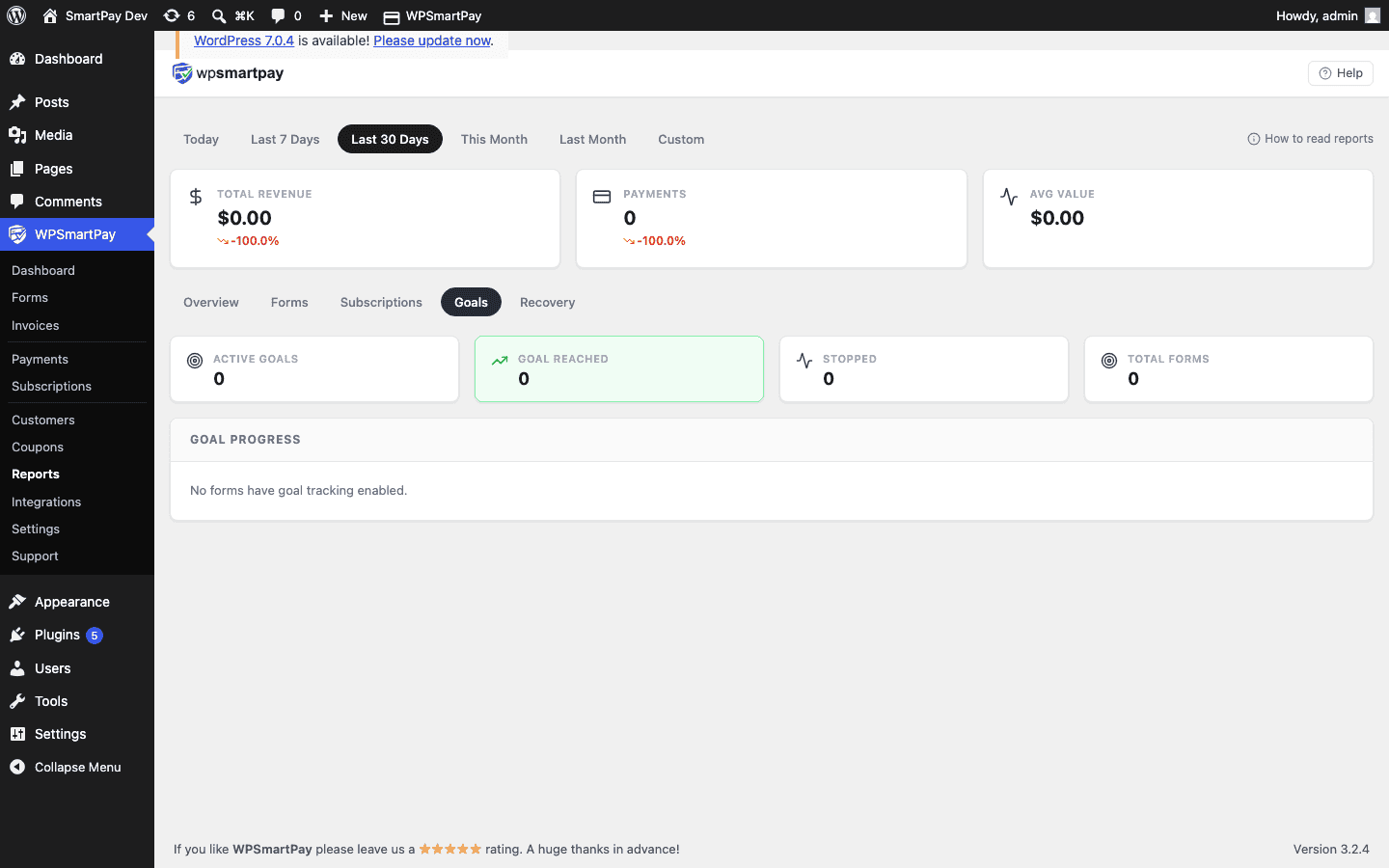Click the Total Forms target icon

(x=1109, y=361)
